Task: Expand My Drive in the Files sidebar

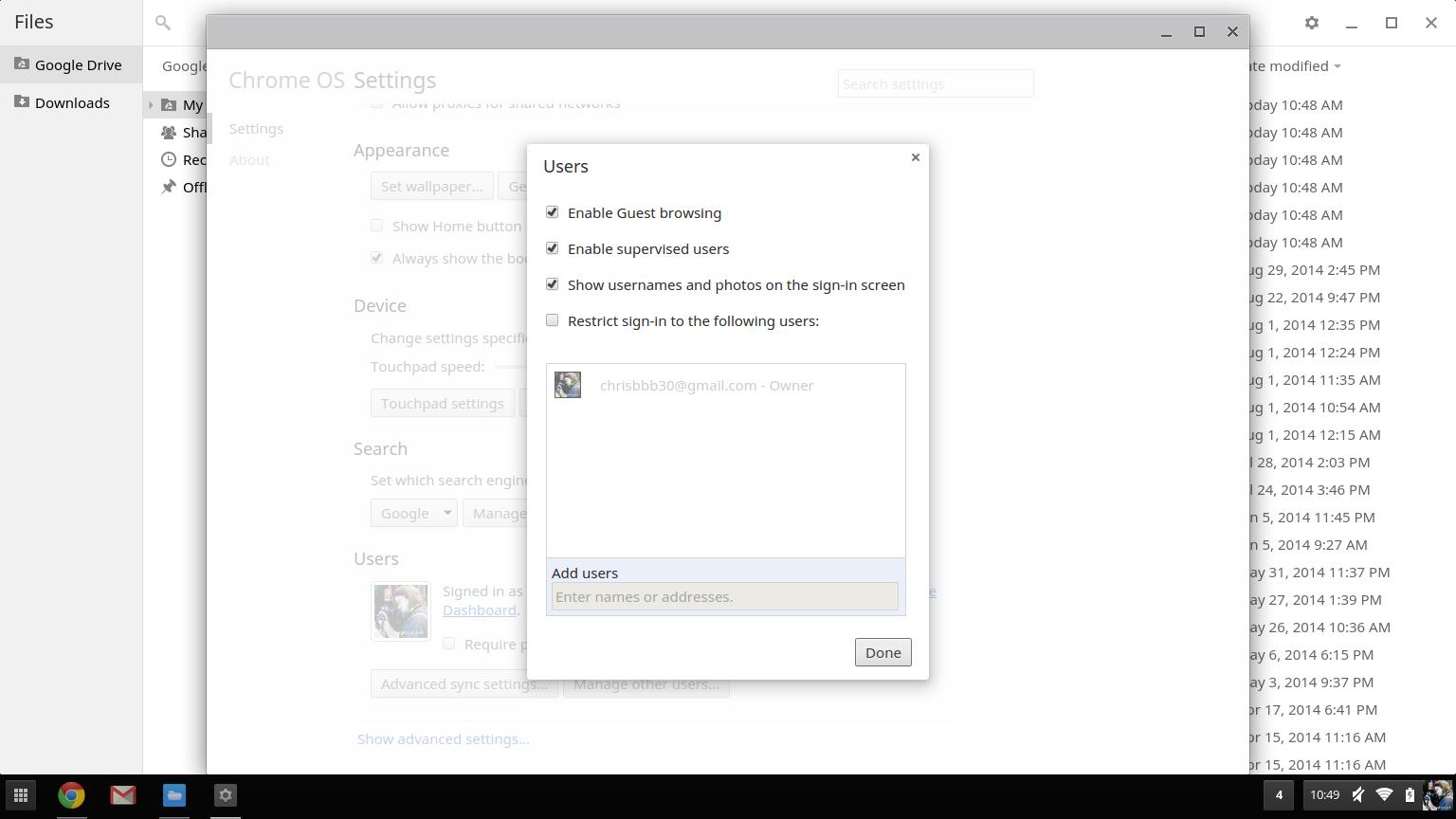Action: coord(152,104)
